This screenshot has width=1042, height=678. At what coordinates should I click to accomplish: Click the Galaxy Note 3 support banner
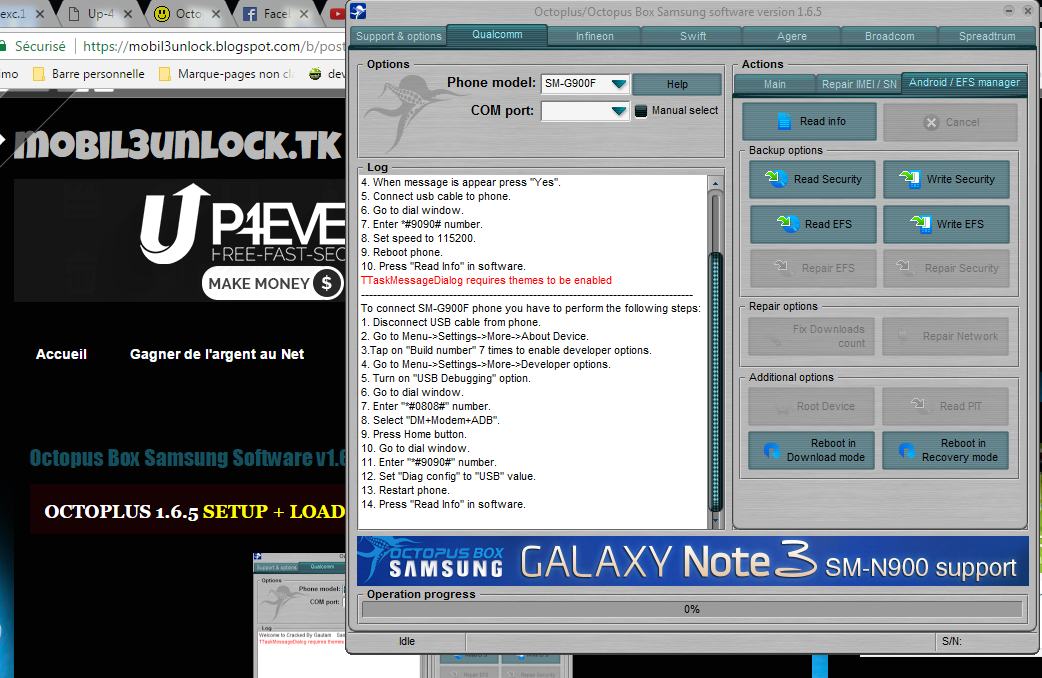(692, 561)
